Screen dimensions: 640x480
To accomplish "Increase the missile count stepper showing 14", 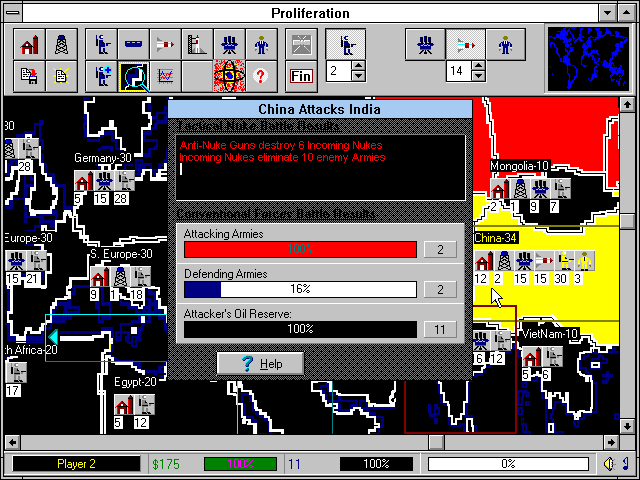I will click(x=478, y=66).
